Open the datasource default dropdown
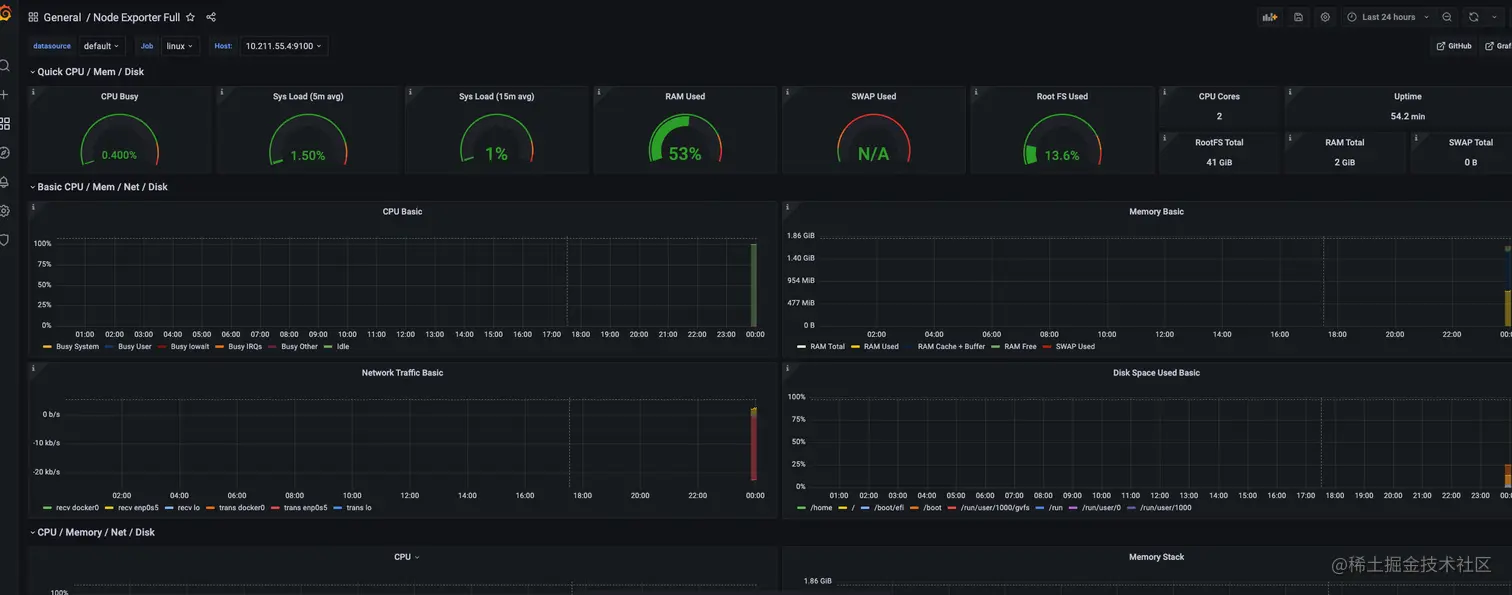The height and width of the screenshot is (595, 1512). coord(101,46)
